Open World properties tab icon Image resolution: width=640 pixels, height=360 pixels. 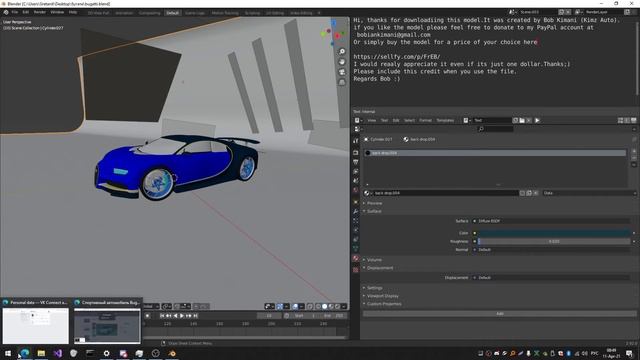pyautogui.click(x=356, y=190)
